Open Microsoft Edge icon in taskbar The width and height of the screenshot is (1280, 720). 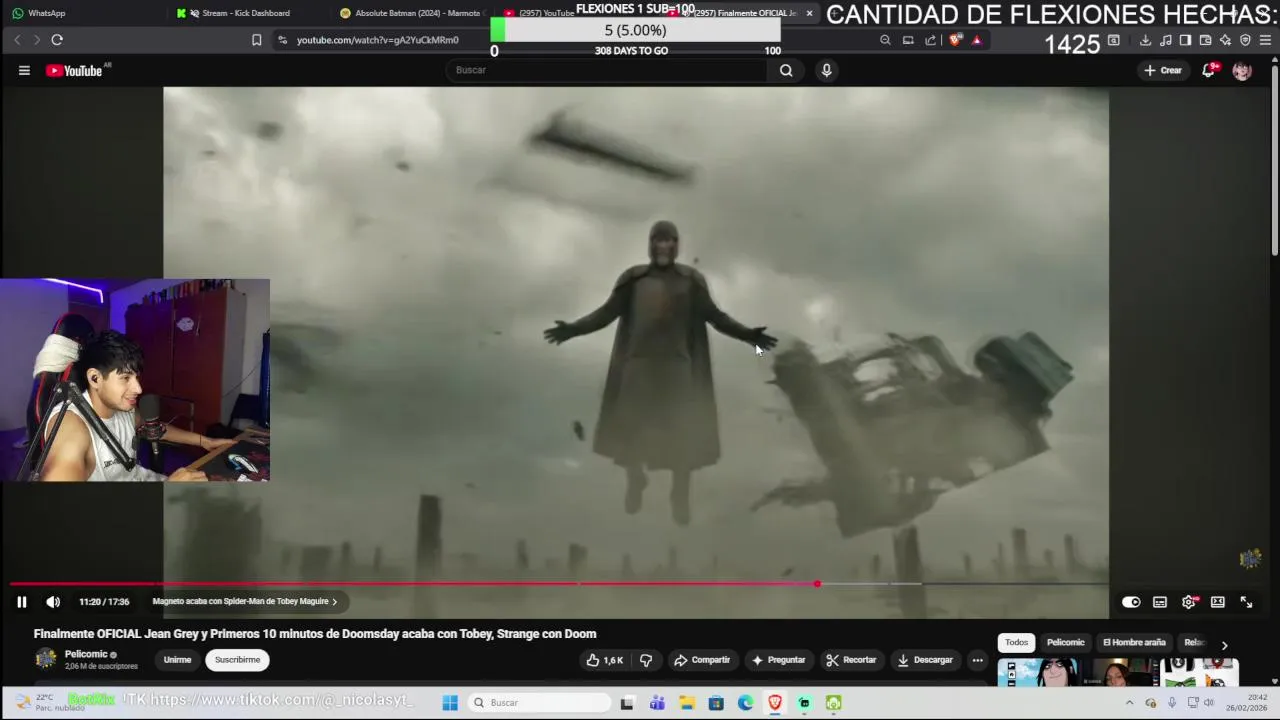746,703
